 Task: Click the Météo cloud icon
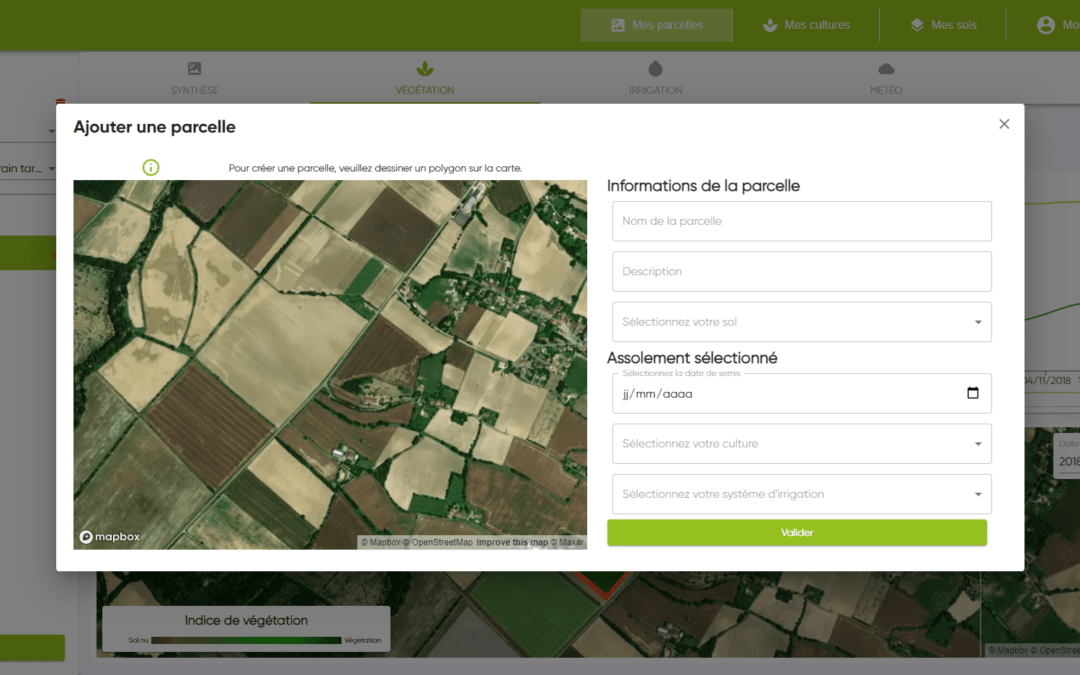886,69
